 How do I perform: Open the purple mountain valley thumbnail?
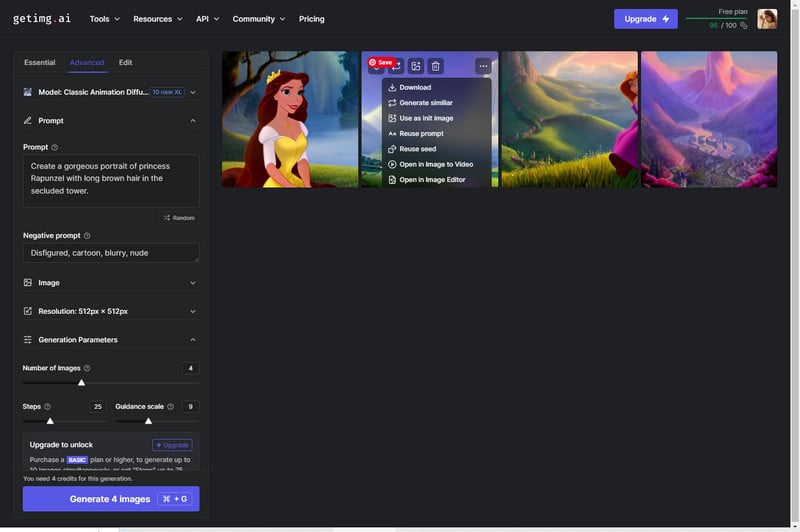coord(709,119)
